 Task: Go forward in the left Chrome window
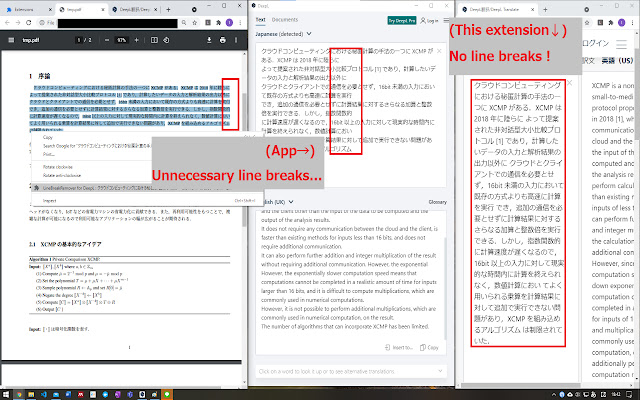coord(18,23)
